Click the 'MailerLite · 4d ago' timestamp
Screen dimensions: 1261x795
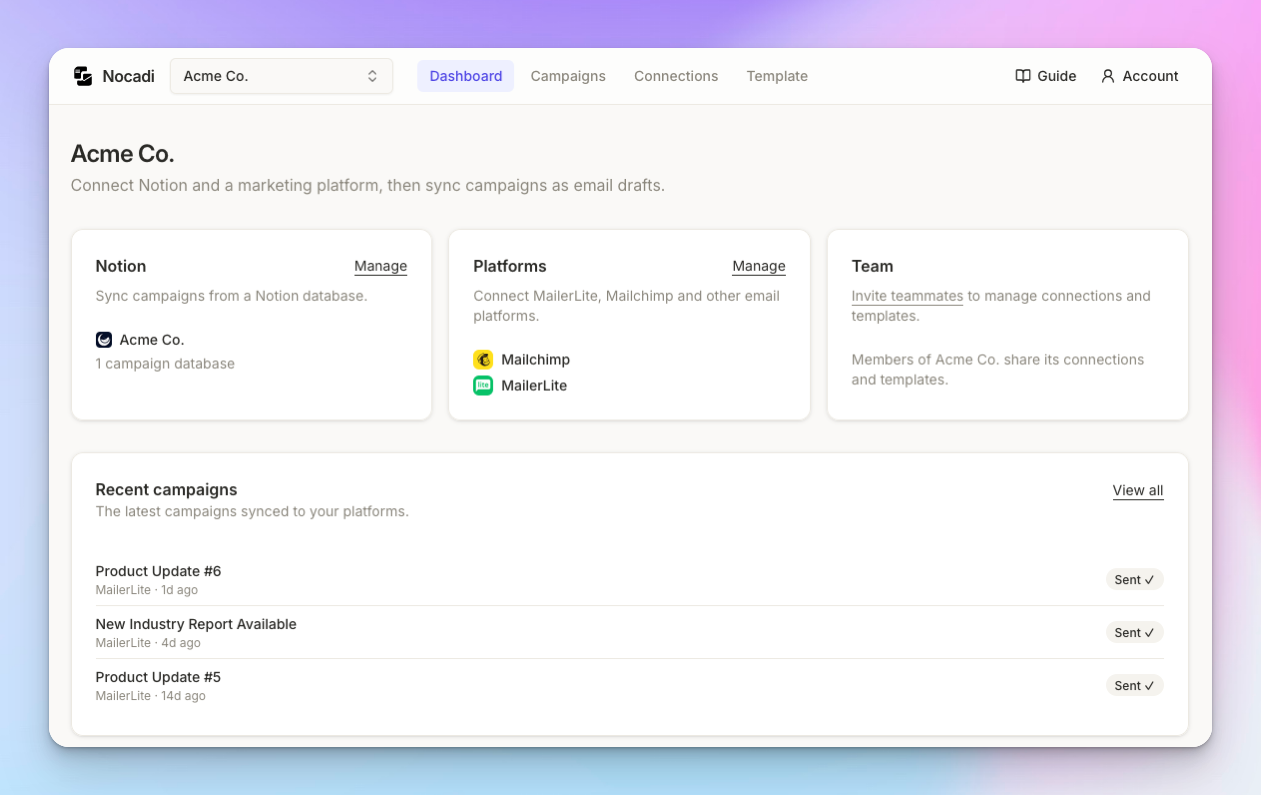click(148, 643)
